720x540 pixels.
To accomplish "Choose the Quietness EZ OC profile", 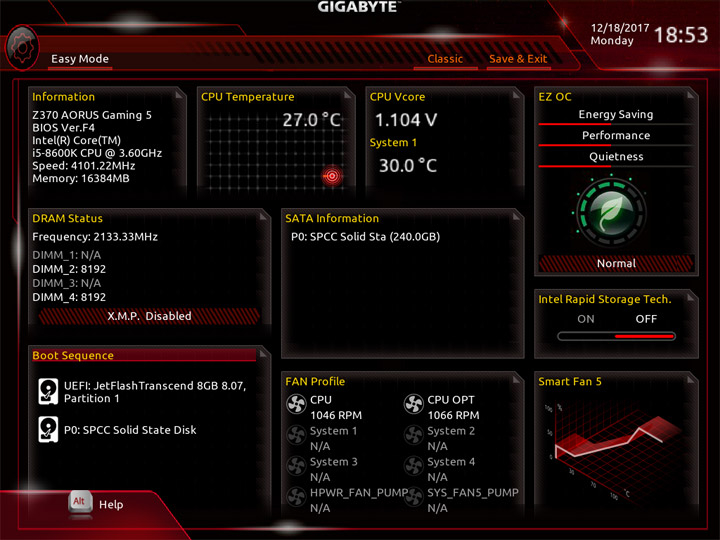I will pos(616,157).
